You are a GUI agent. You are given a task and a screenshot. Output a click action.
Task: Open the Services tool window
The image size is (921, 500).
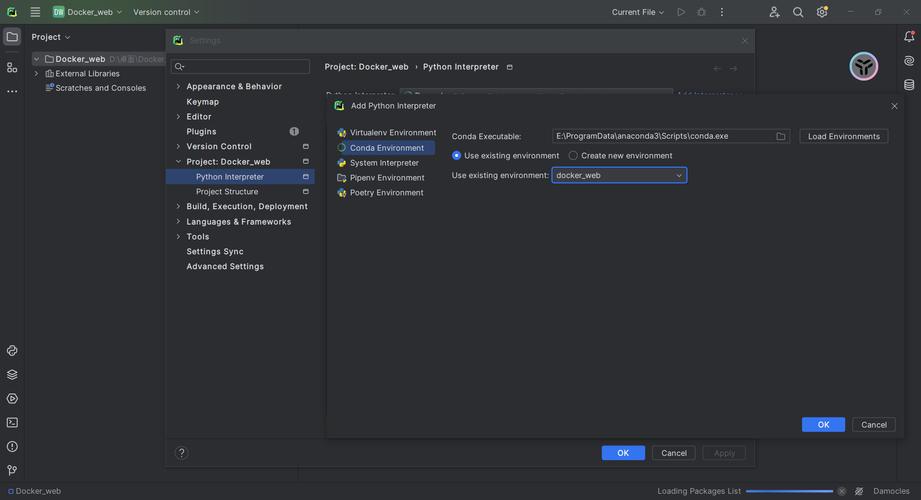[x=12, y=399]
